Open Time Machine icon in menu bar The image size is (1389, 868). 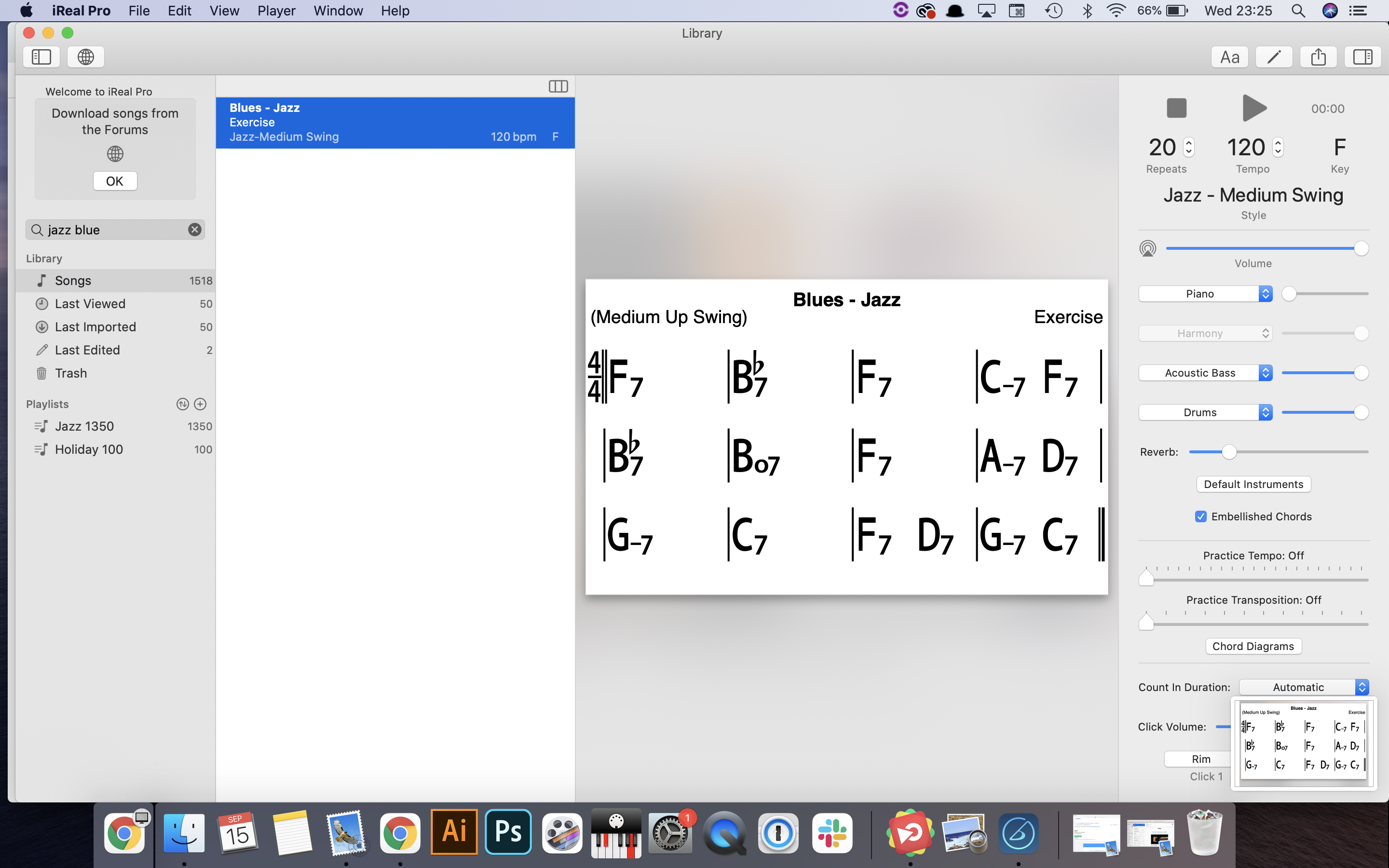pyautogui.click(x=1054, y=11)
